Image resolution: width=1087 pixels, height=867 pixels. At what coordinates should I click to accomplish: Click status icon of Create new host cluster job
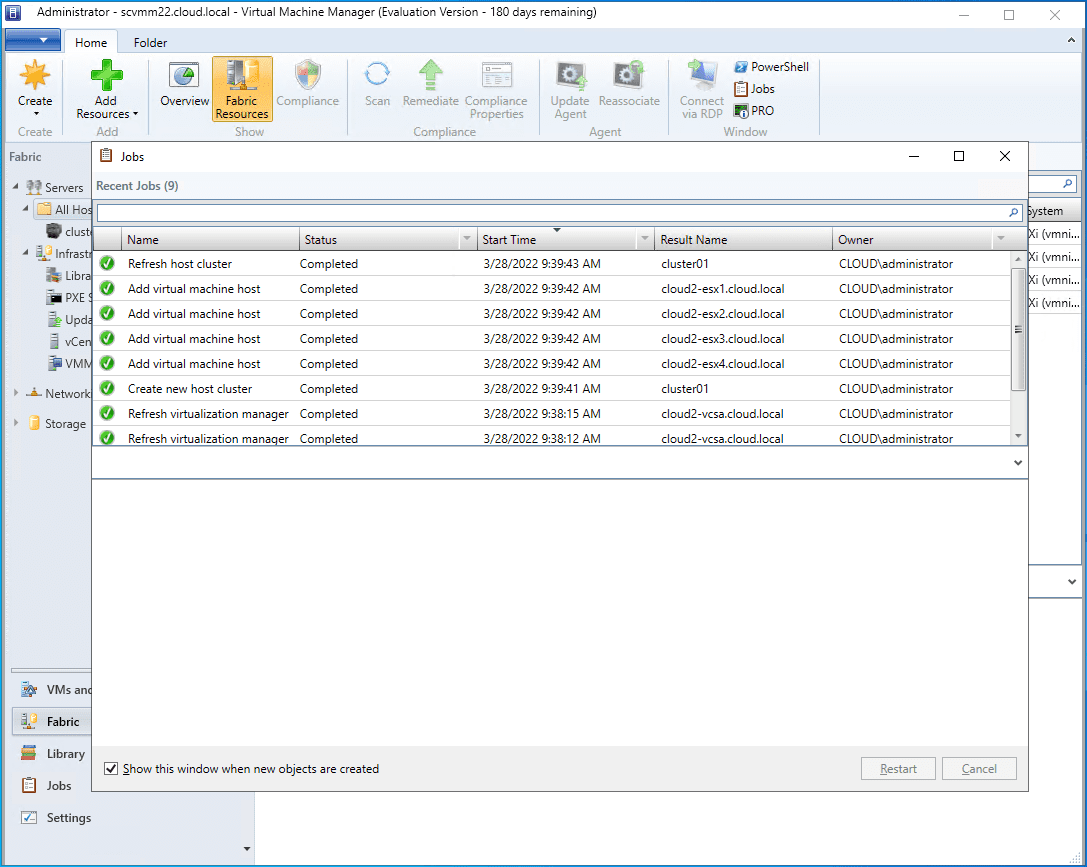[x=107, y=388]
